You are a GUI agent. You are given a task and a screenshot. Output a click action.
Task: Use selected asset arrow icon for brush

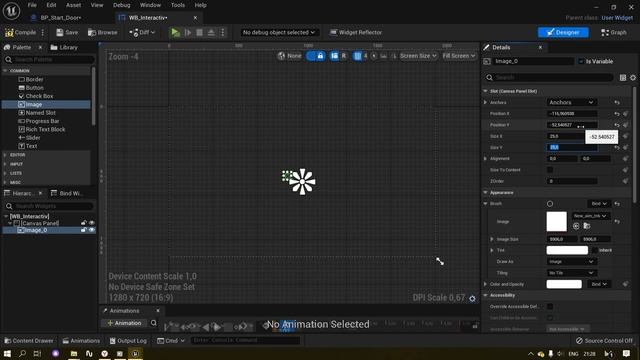[x=576, y=226]
